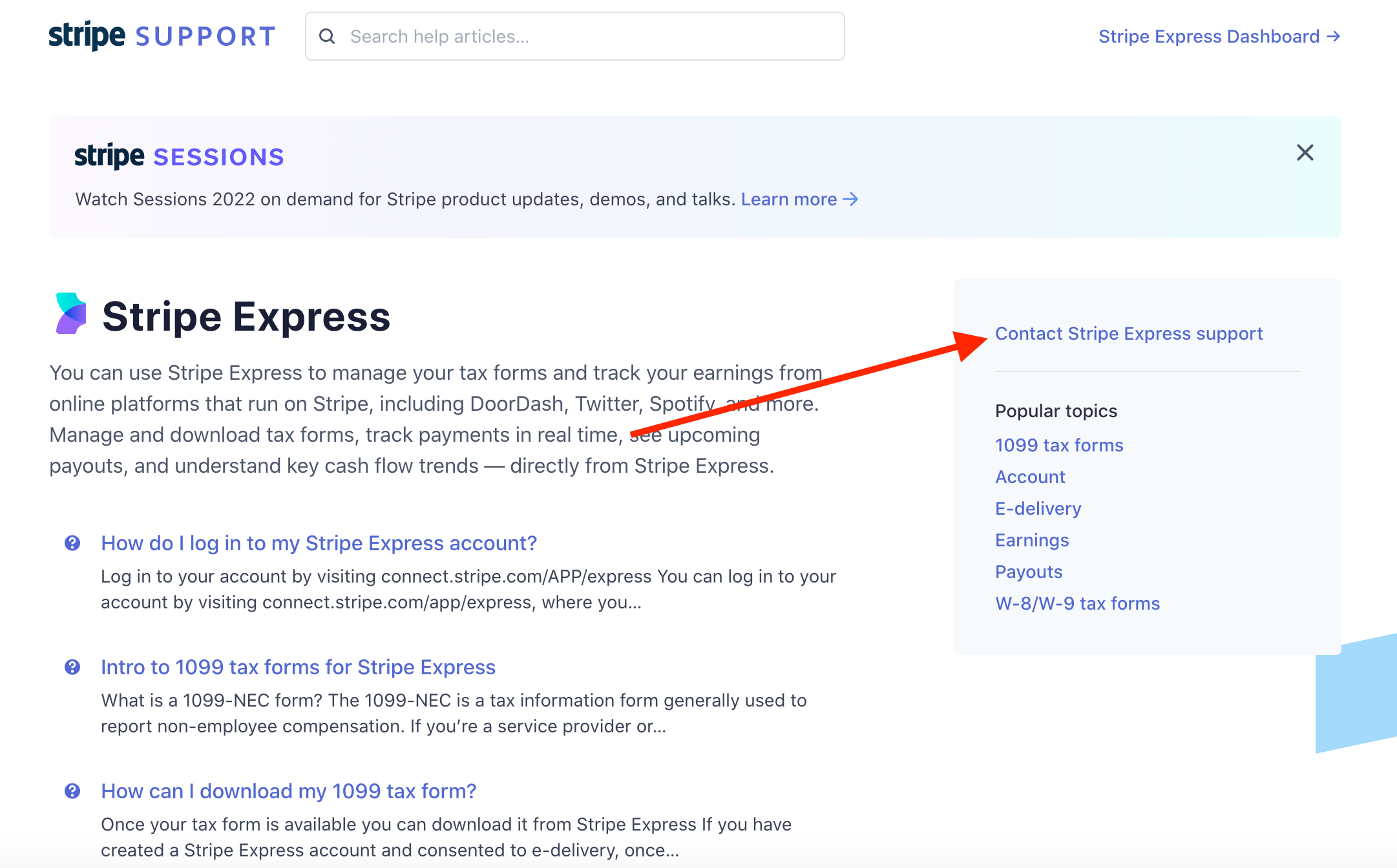Click question icon beside log in article
Screen dimensions: 1397x868
[72, 543]
